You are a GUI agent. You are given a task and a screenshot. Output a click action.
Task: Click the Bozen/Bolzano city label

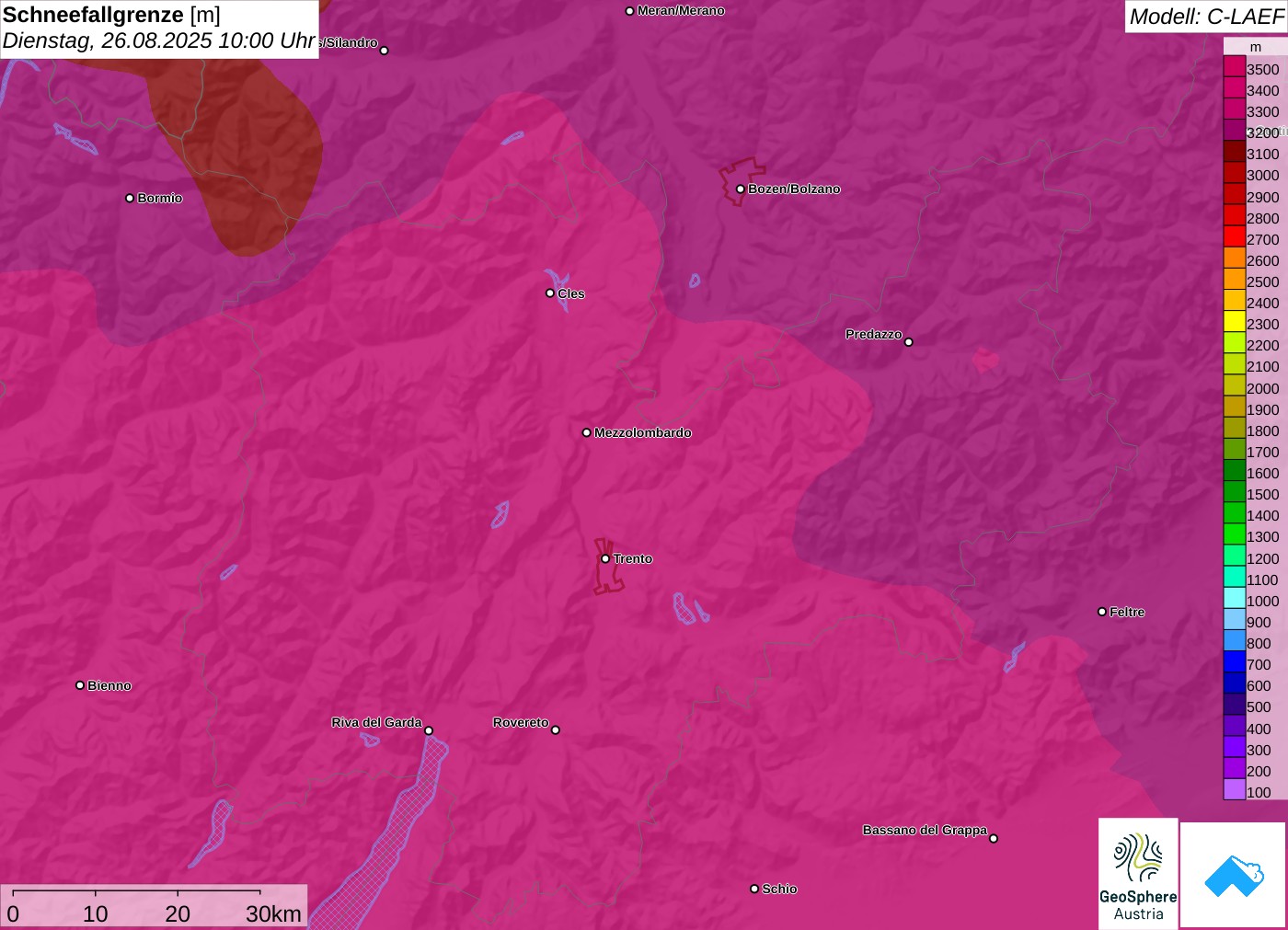tap(794, 189)
